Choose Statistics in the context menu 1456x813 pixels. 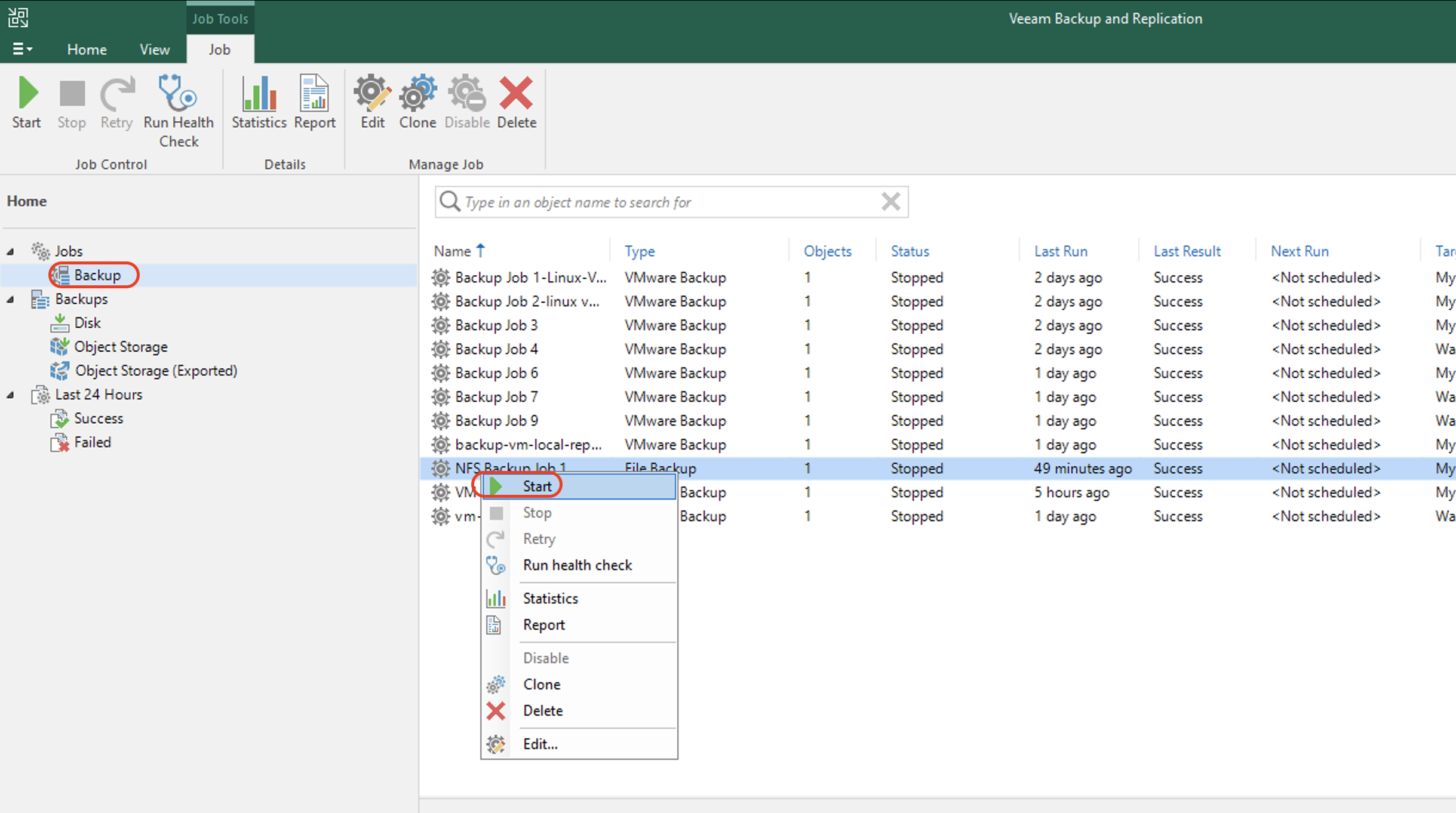point(579,599)
